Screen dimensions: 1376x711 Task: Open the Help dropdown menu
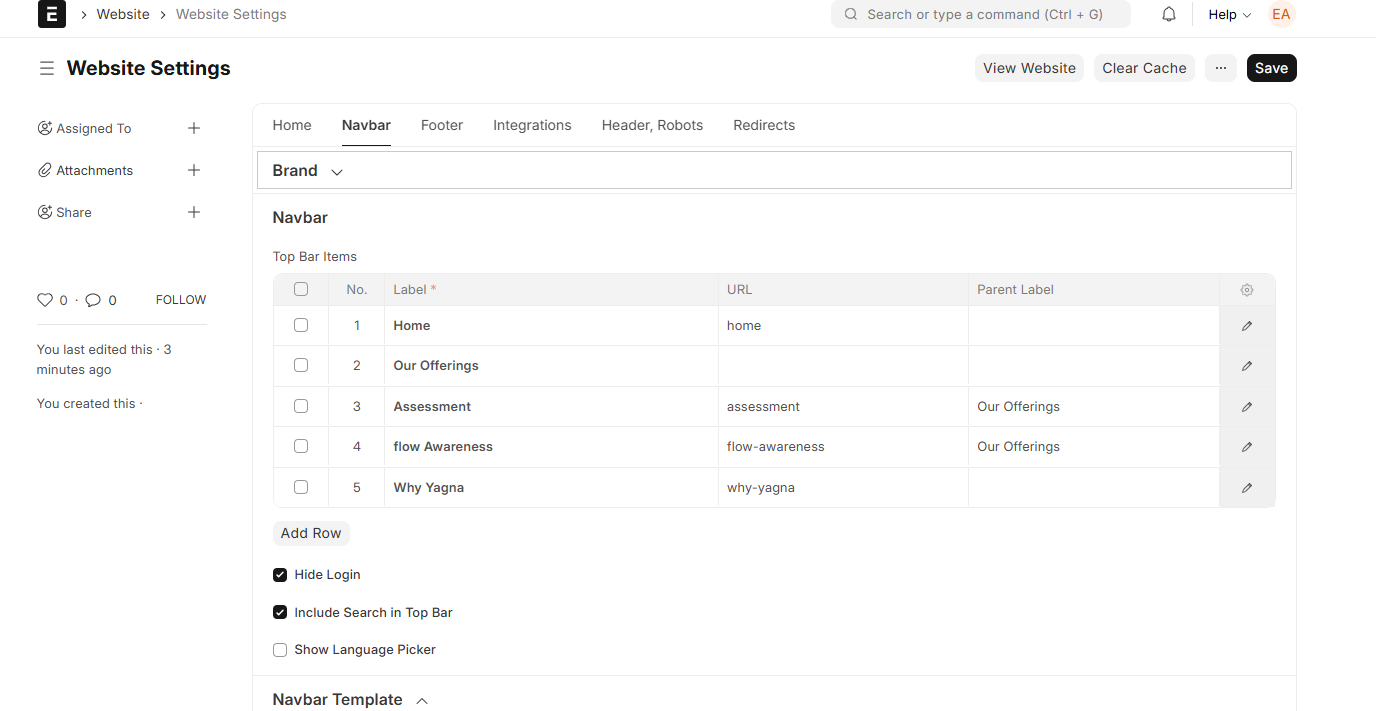[1229, 14]
